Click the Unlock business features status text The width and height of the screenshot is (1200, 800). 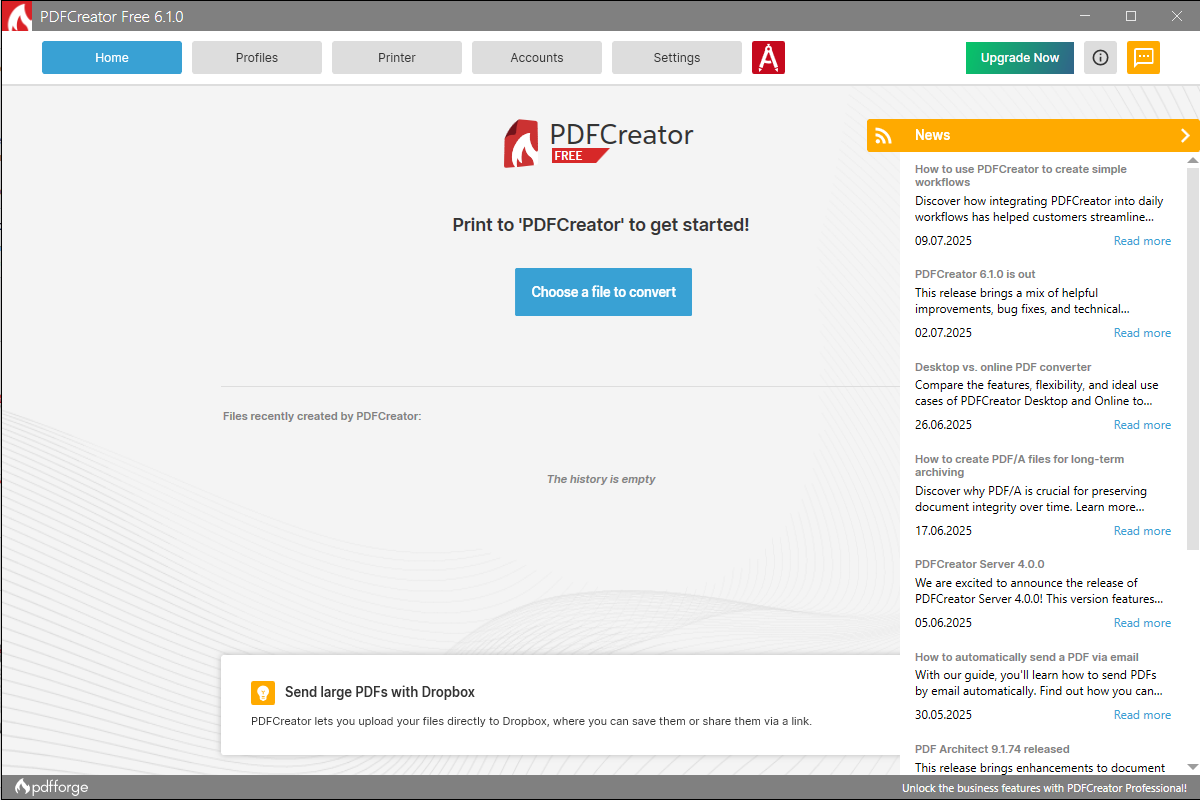pos(1044,788)
